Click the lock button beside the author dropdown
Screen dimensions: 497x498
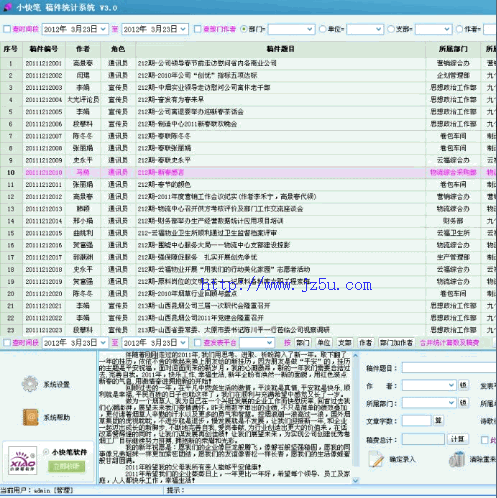(x=463, y=385)
